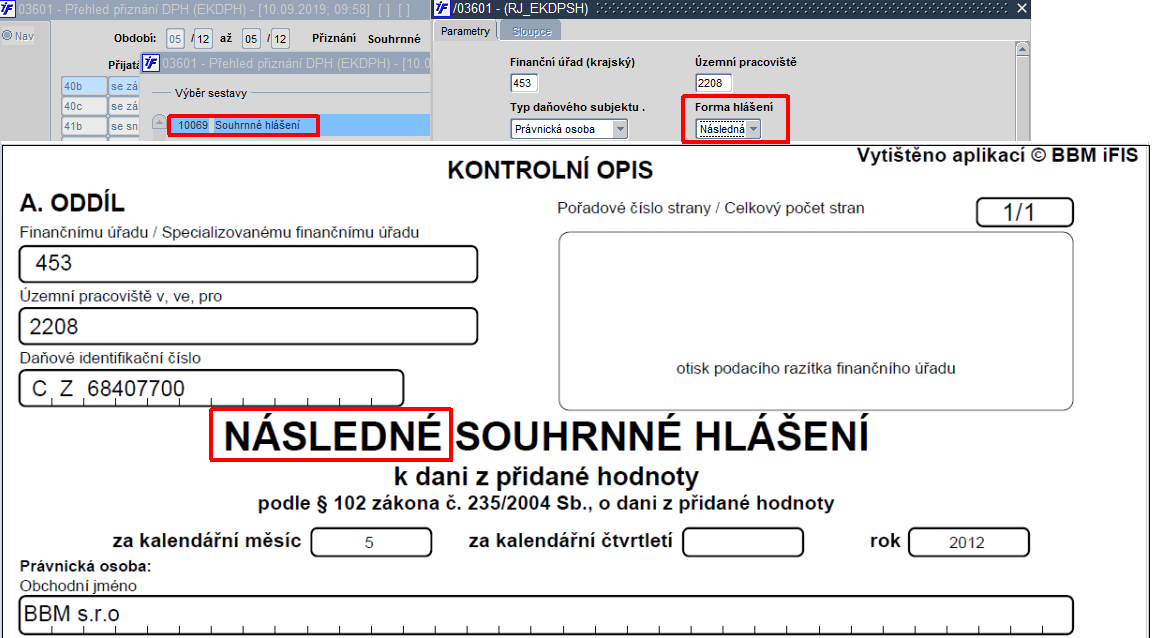Click the empty kalendářní čtvrtletí box
Image resolution: width=1155 pixels, height=638 pixels.
743,542
